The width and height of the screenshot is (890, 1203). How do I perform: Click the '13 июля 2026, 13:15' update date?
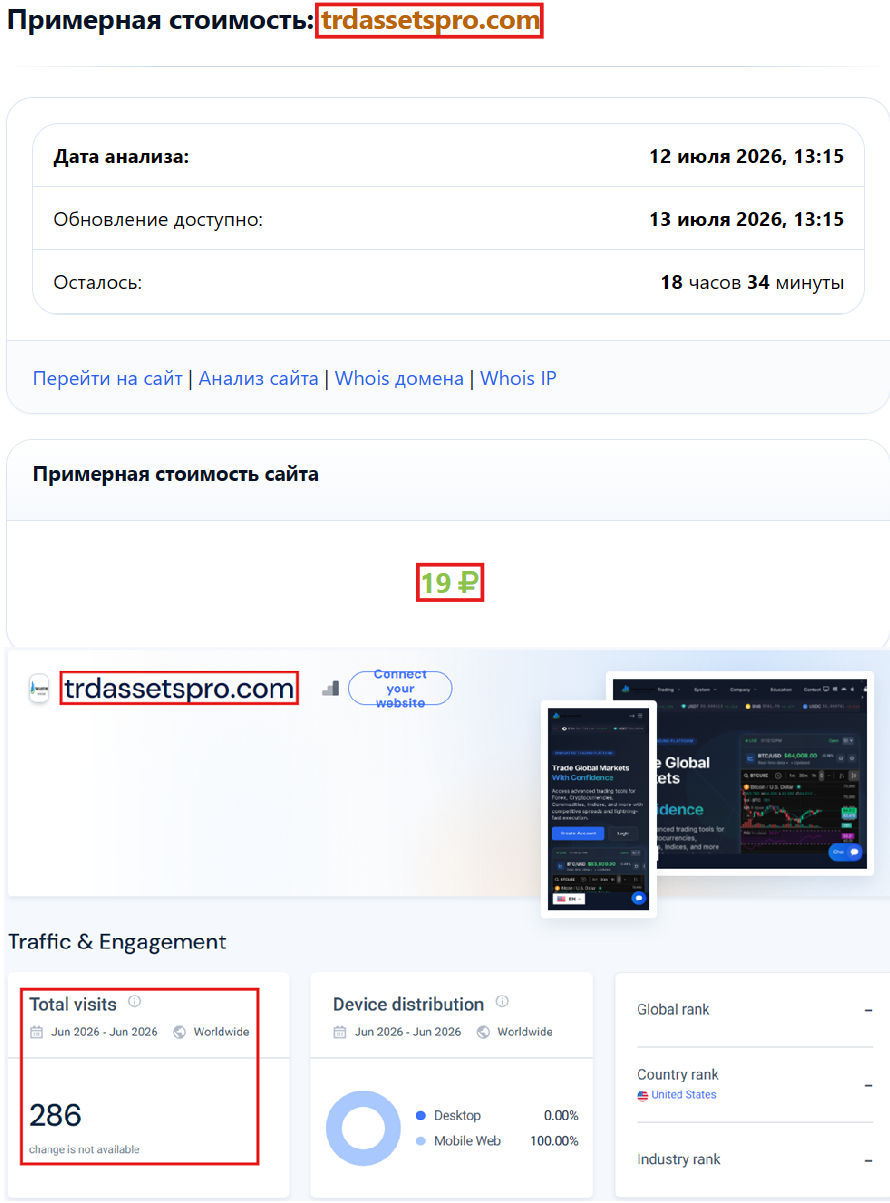747,219
